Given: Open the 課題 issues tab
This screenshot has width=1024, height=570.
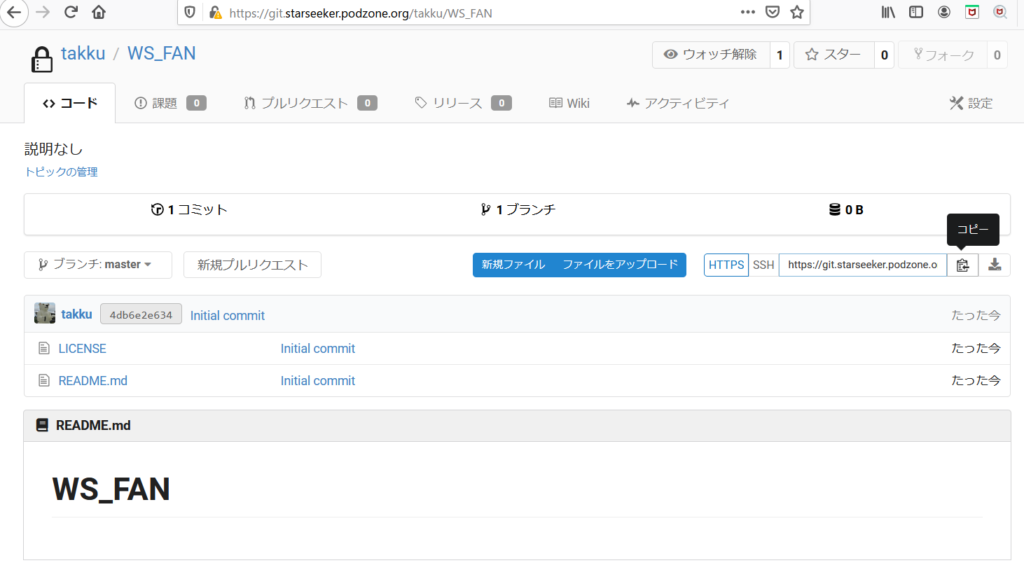Looking at the screenshot, I should point(169,103).
